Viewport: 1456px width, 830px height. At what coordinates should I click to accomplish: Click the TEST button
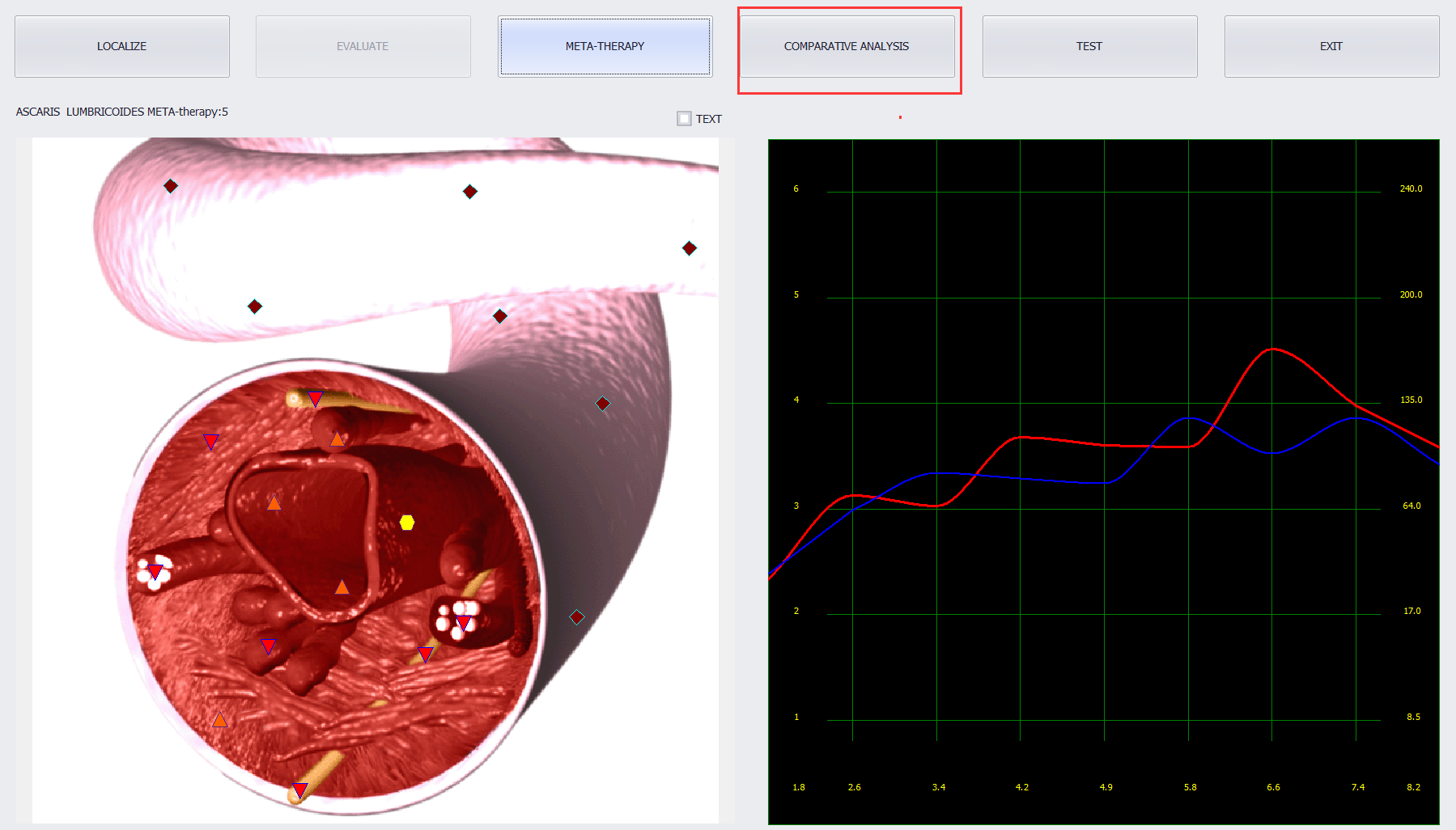pos(1089,46)
